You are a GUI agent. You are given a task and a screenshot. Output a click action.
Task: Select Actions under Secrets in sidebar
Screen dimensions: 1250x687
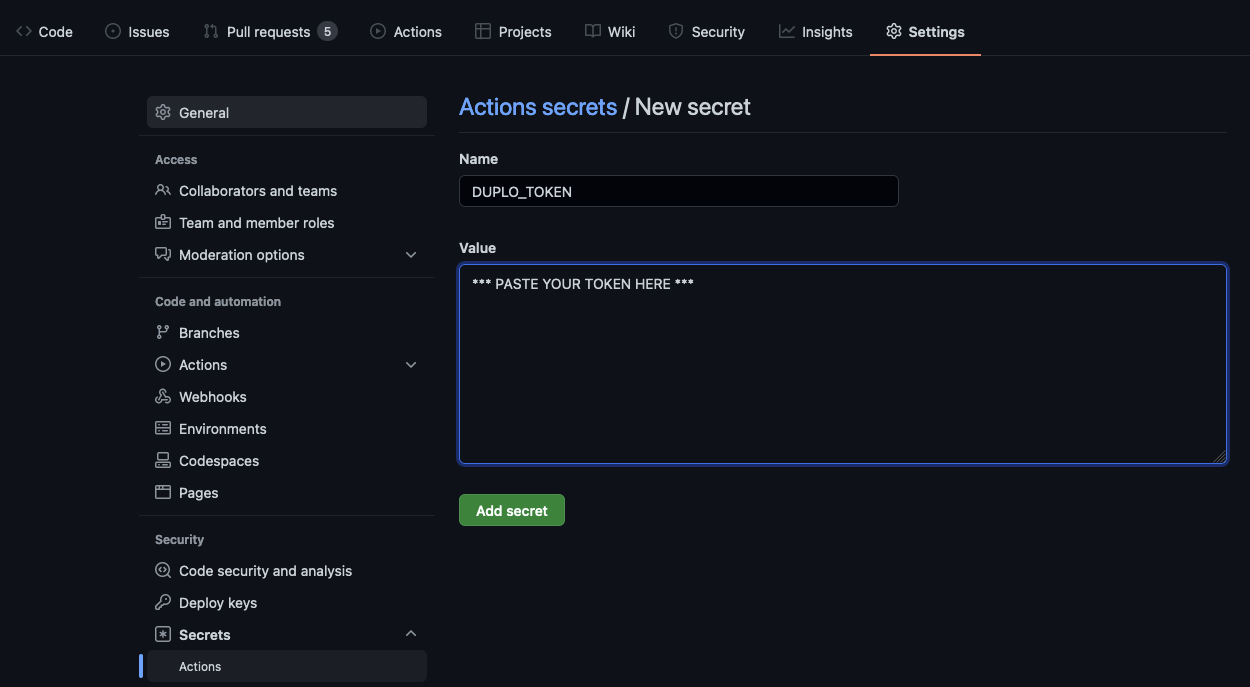(x=200, y=667)
